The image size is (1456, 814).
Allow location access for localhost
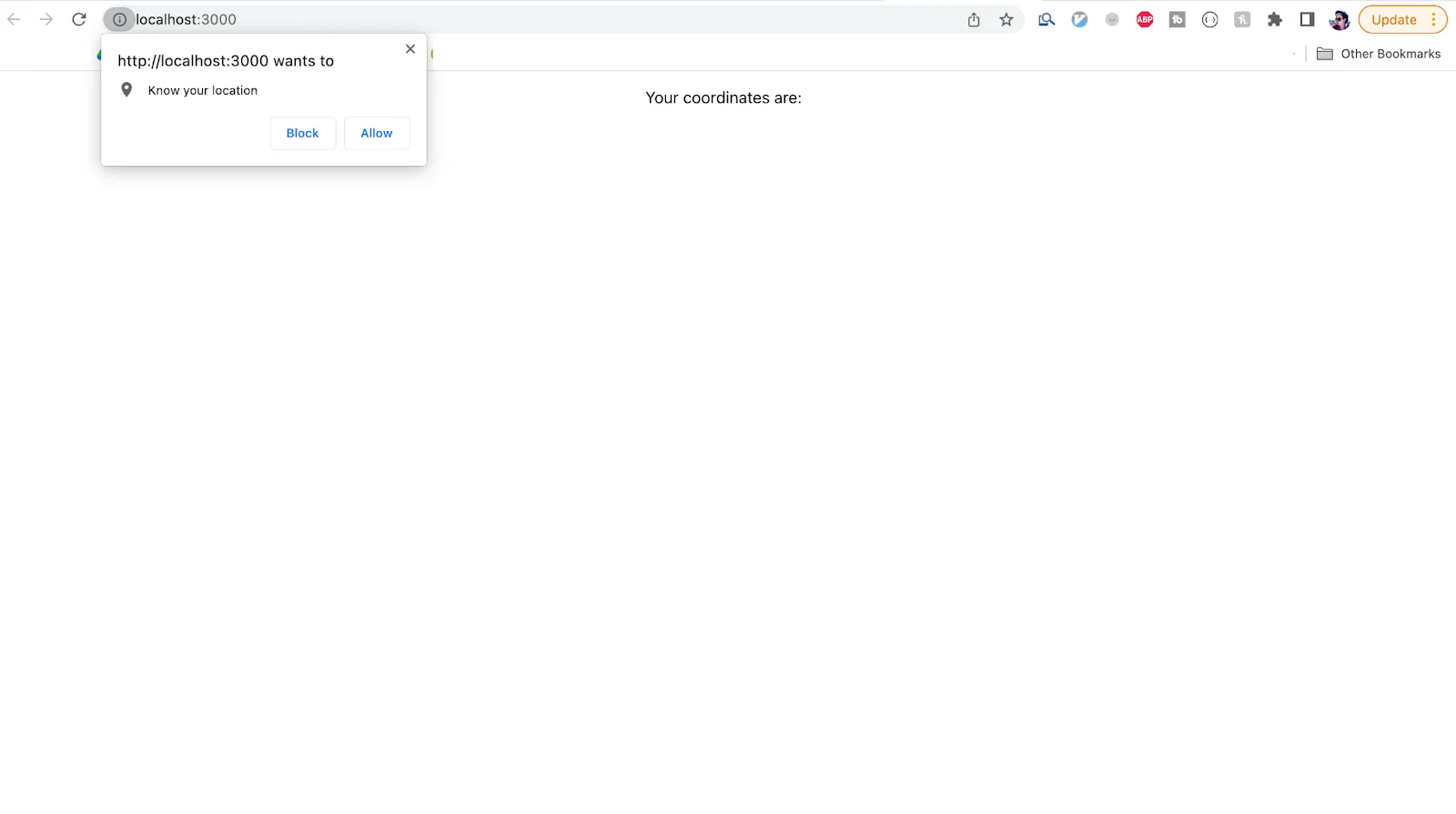[x=377, y=133]
